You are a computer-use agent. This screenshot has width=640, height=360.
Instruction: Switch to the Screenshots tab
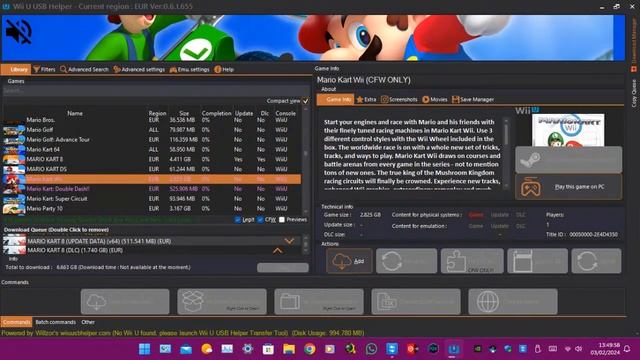(399, 100)
